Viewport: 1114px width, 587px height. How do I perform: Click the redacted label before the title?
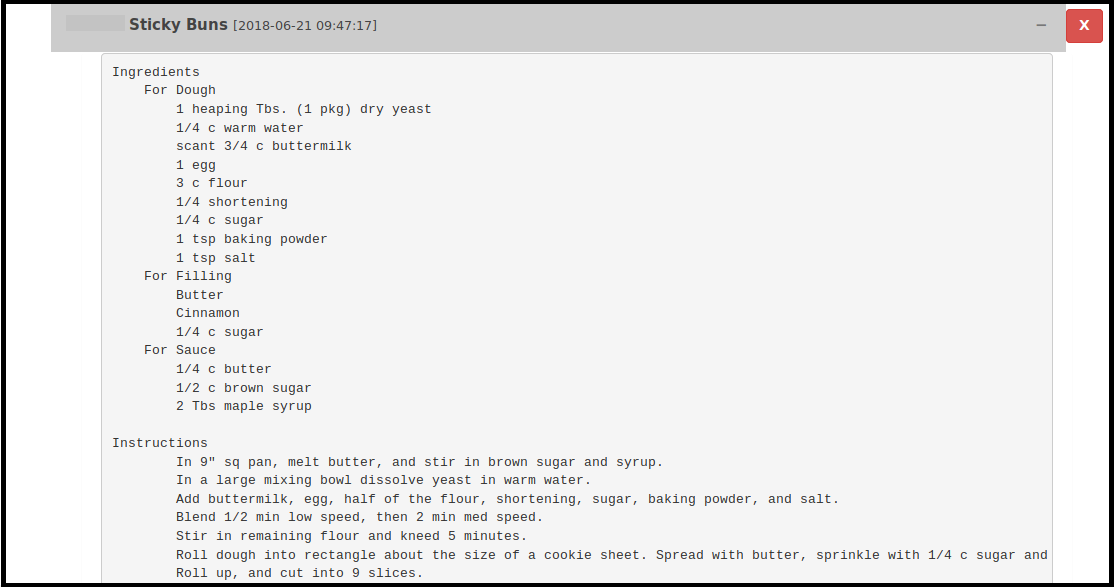pos(92,25)
